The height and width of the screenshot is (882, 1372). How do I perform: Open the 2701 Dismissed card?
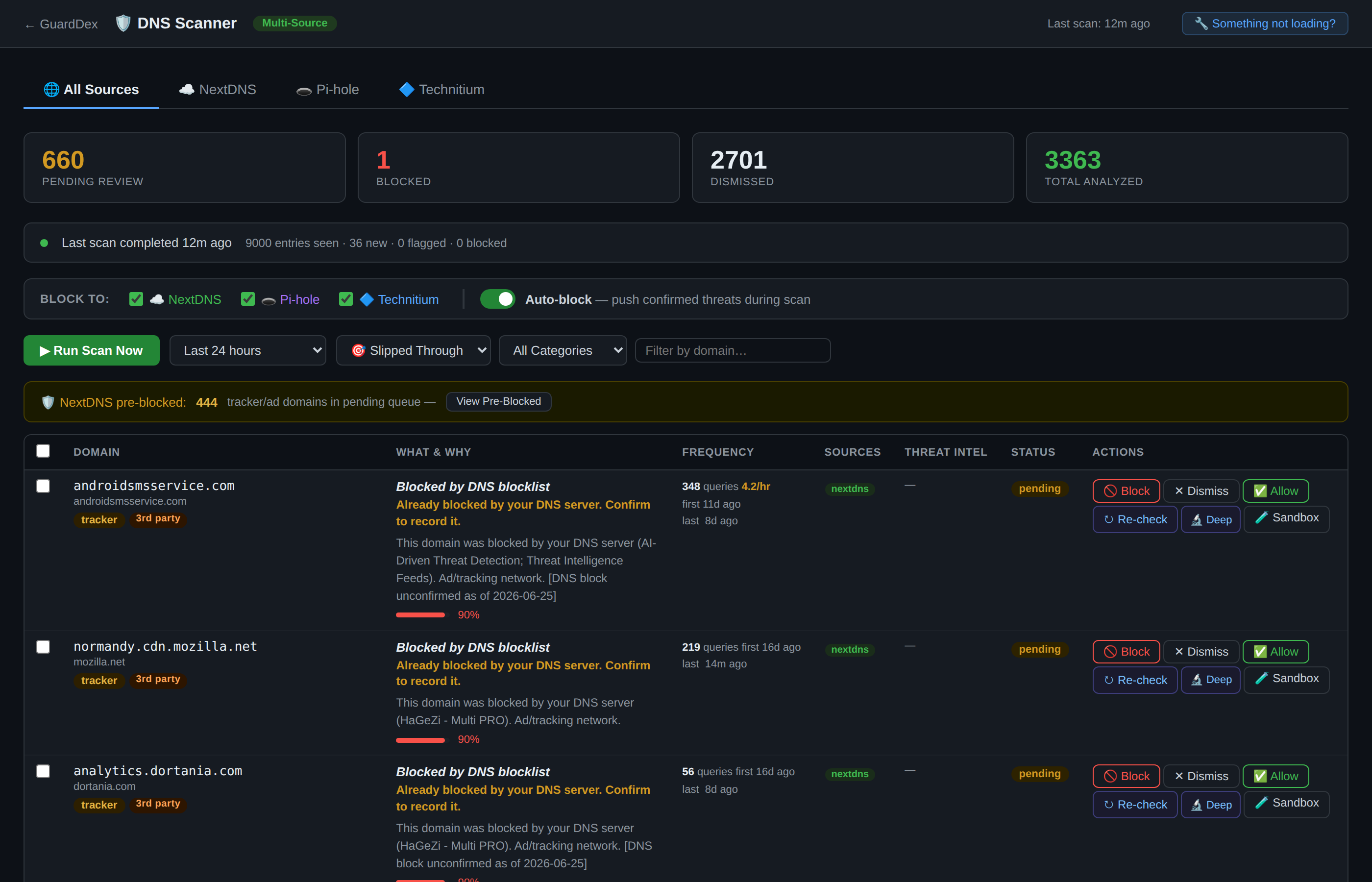[853, 167]
